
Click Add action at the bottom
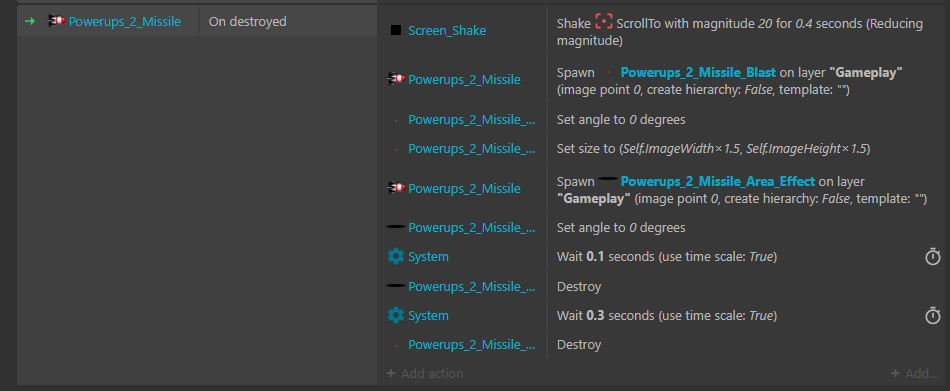point(425,373)
